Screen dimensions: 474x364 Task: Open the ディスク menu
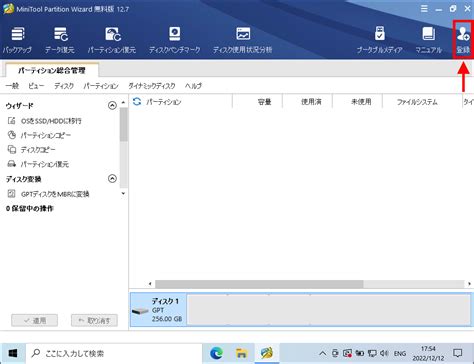point(64,86)
